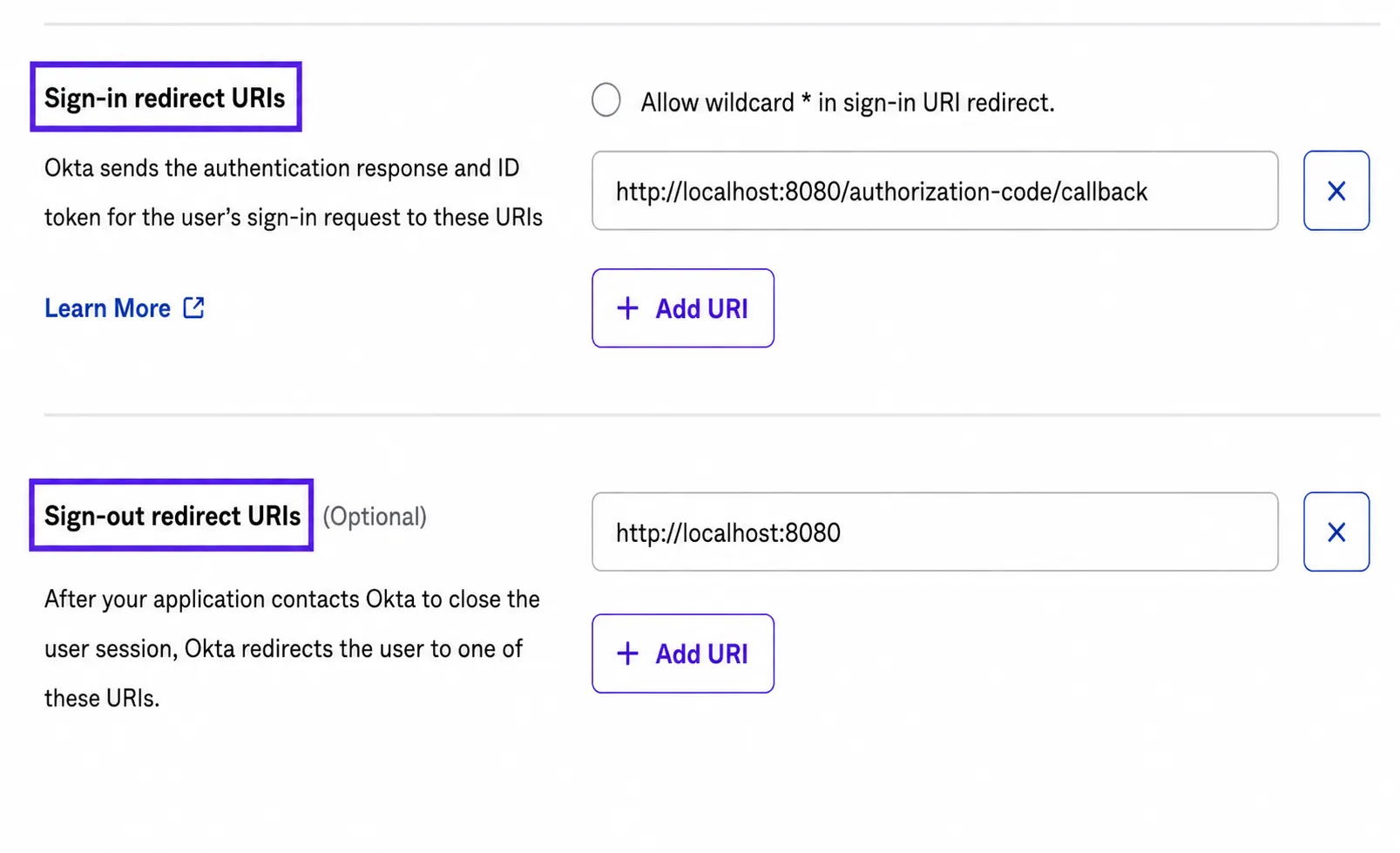
Task: Add URI to sign-out redirect list
Action: [683, 653]
